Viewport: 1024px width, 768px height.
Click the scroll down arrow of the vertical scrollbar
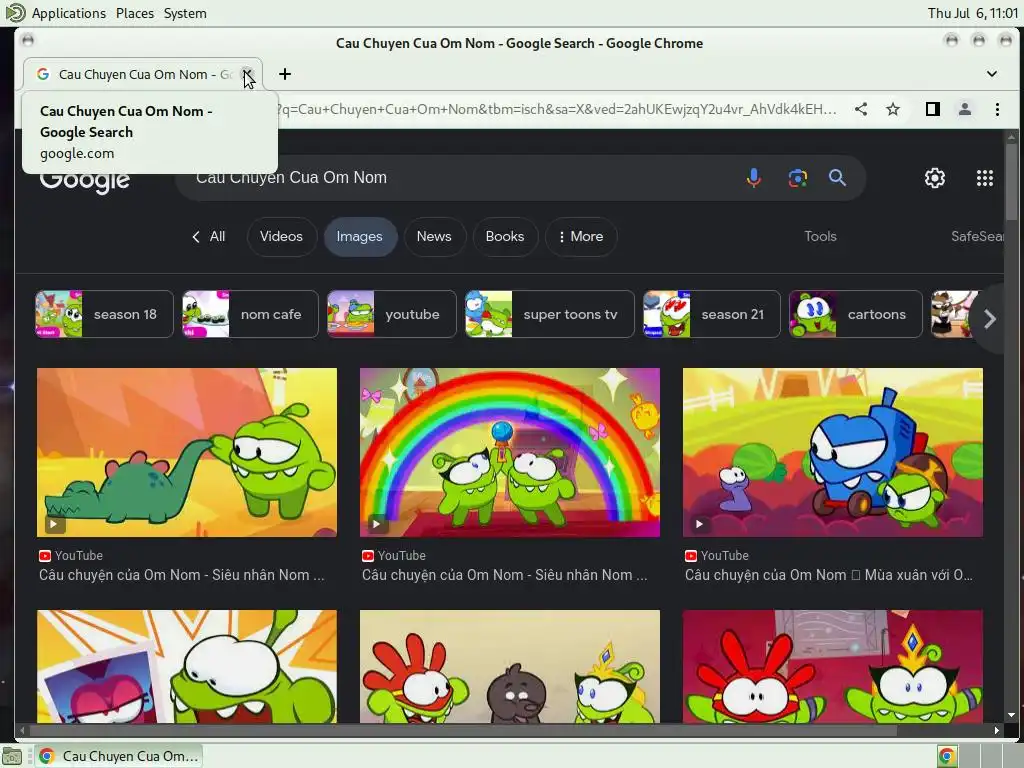1011,715
